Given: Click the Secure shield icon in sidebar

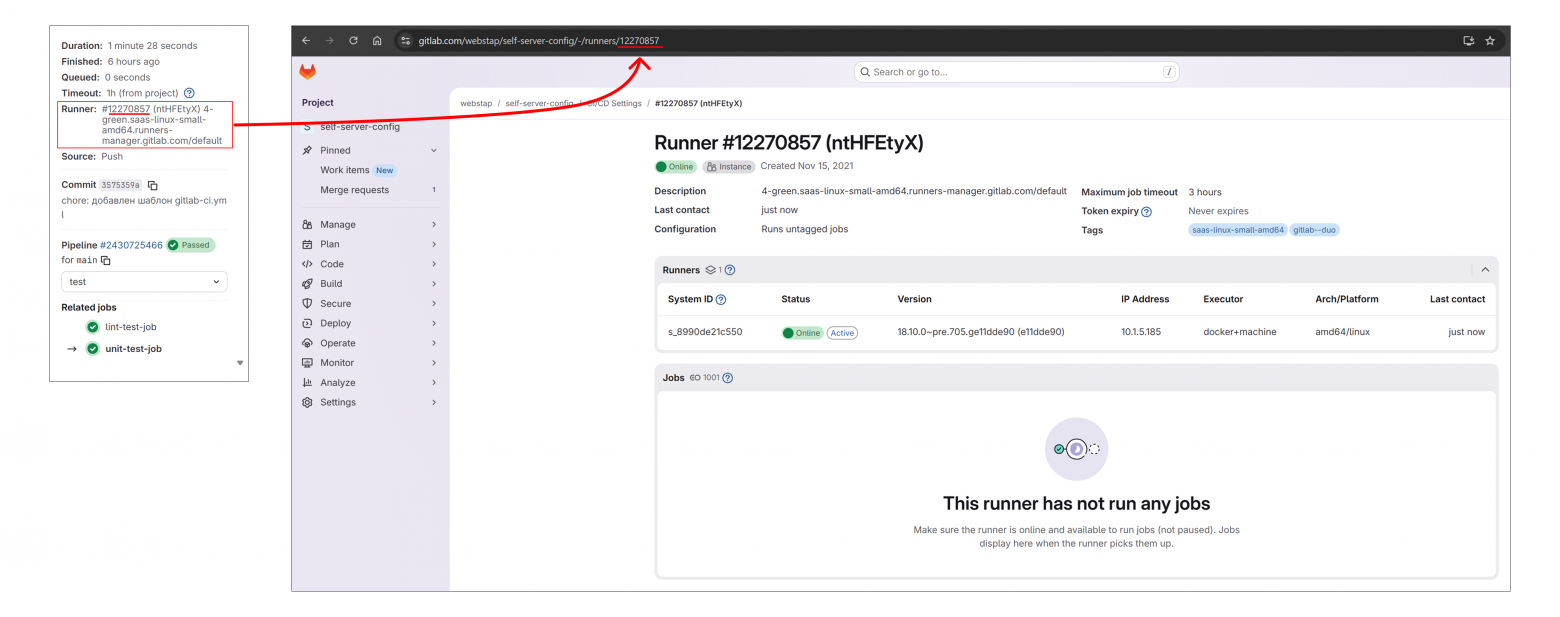Looking at the screenshot, I should tap(307, 304).
